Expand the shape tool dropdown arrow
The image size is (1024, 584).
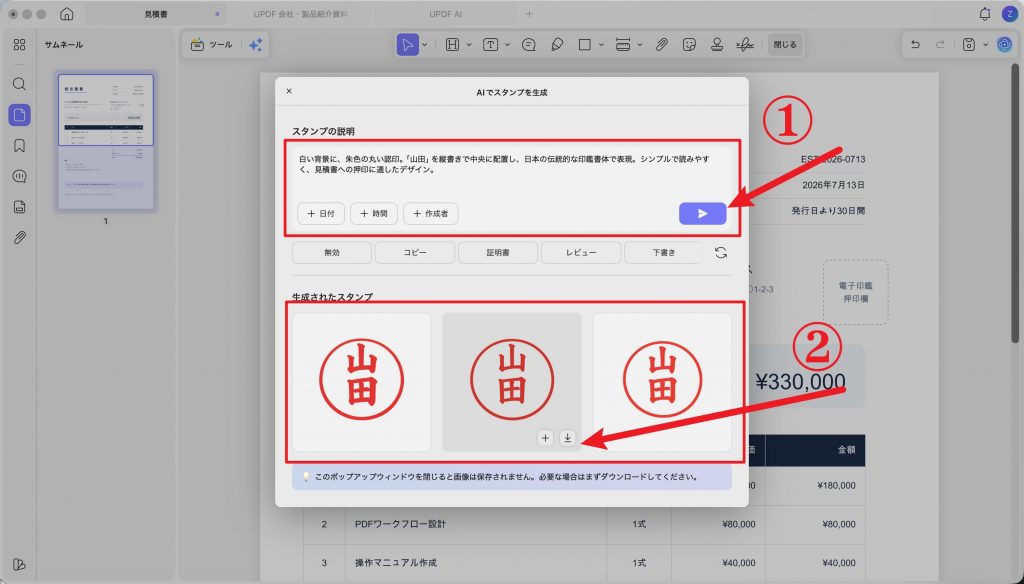coord(601,45)
